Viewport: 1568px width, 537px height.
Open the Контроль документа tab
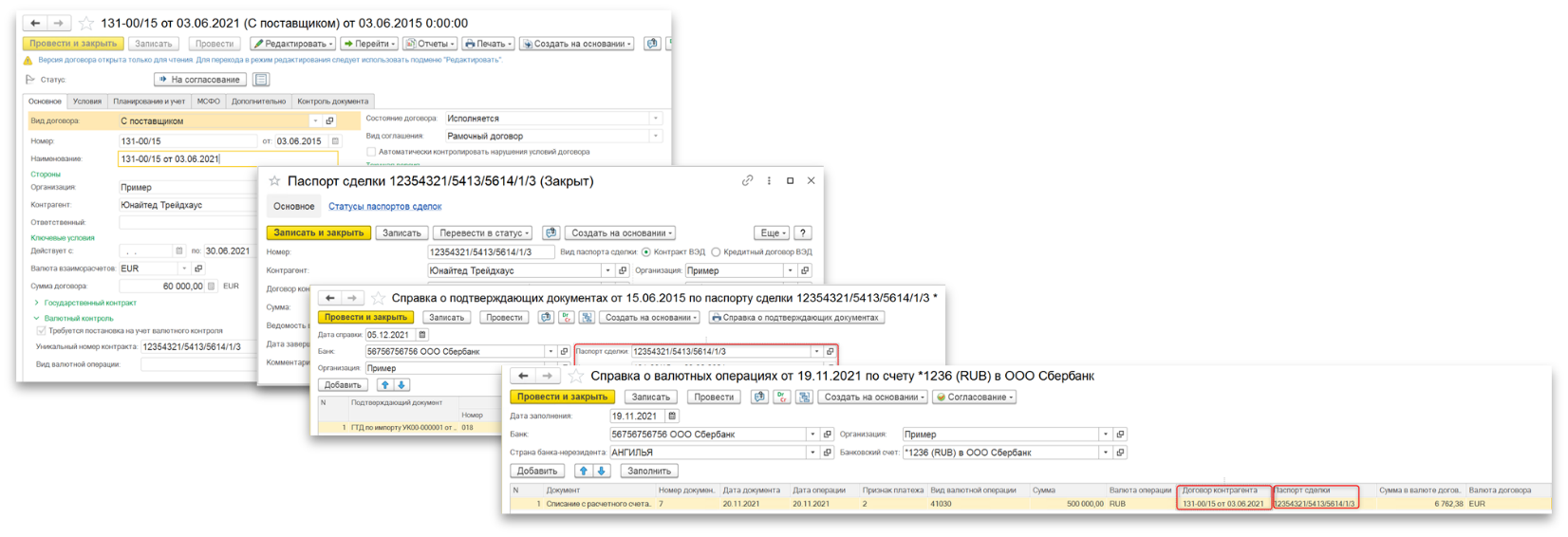pyautogui.click(x=332, y=102)
